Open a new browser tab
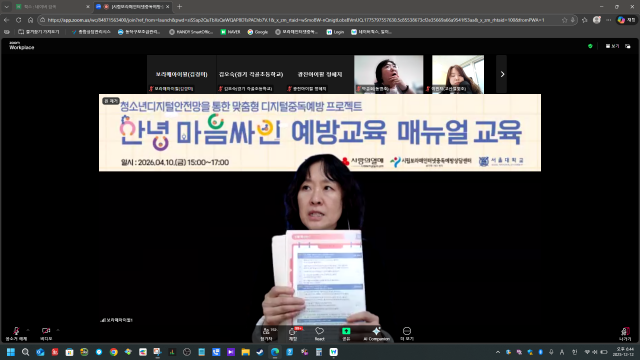 click(179, 7)
